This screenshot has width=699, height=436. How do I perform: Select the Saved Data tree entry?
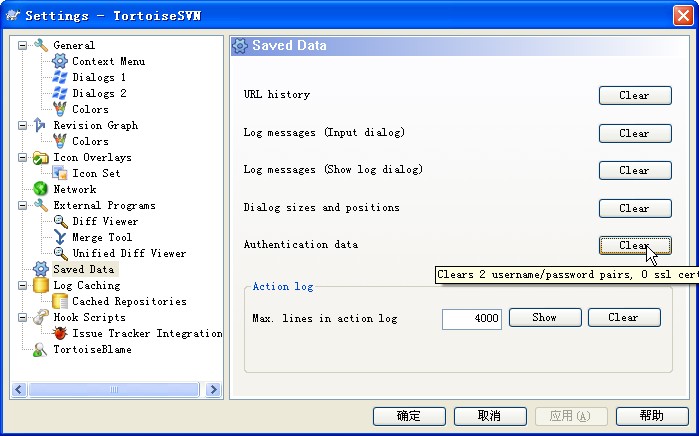pyautogui.click(x=84, y=269)
